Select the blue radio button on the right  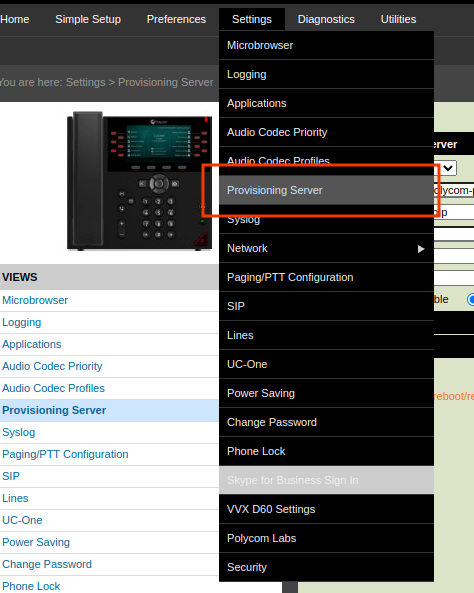click(471, 300)
